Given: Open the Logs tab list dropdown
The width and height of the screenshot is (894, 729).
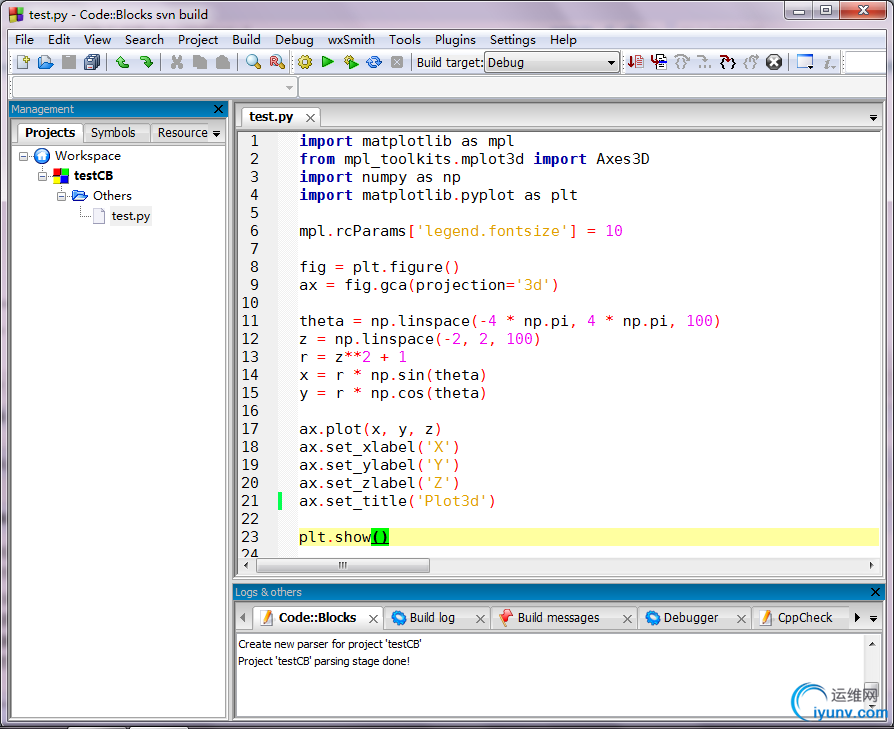Looking at the screenshot, I should [x=873, y=618].
